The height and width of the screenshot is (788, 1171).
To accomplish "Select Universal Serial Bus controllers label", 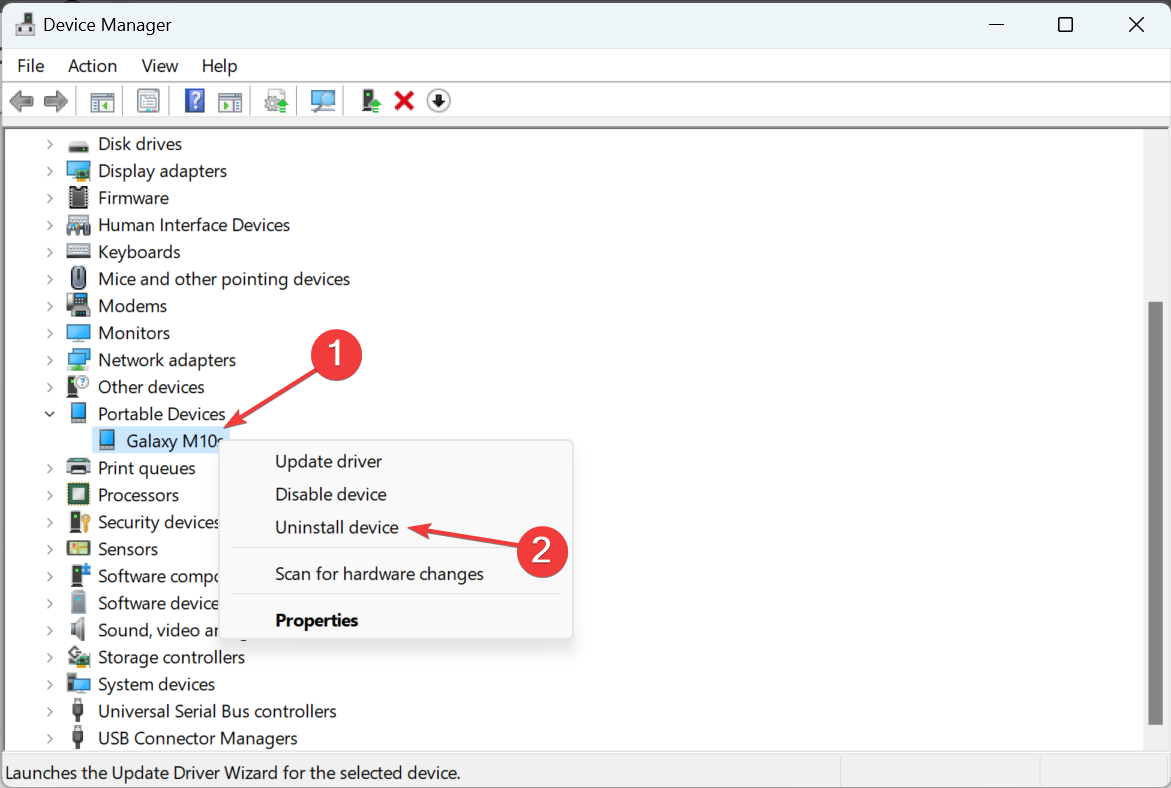I will coord(217,711).
